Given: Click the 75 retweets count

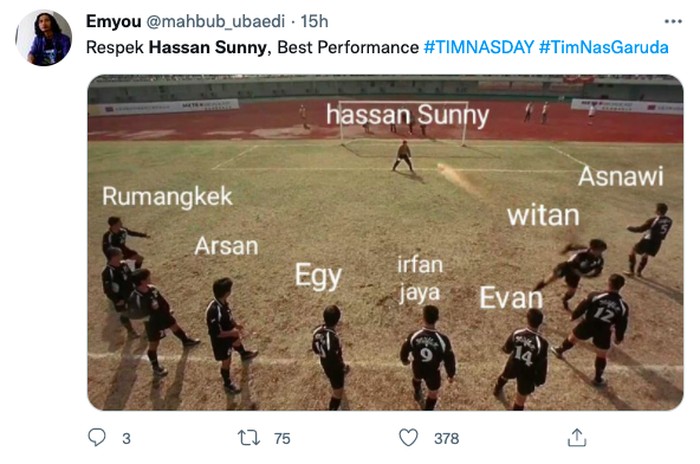Looking at the screenshot, I should click(282, 438).
